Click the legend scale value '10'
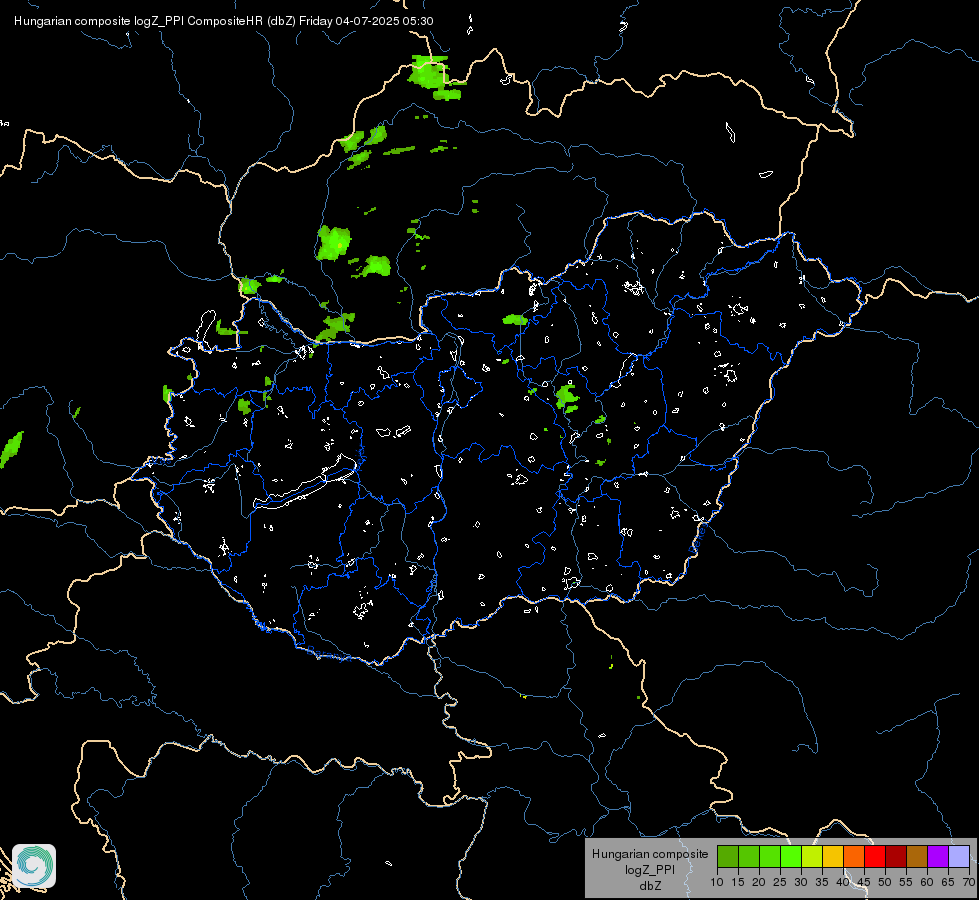This screenshot has height=900, width=979. [717, 882]
